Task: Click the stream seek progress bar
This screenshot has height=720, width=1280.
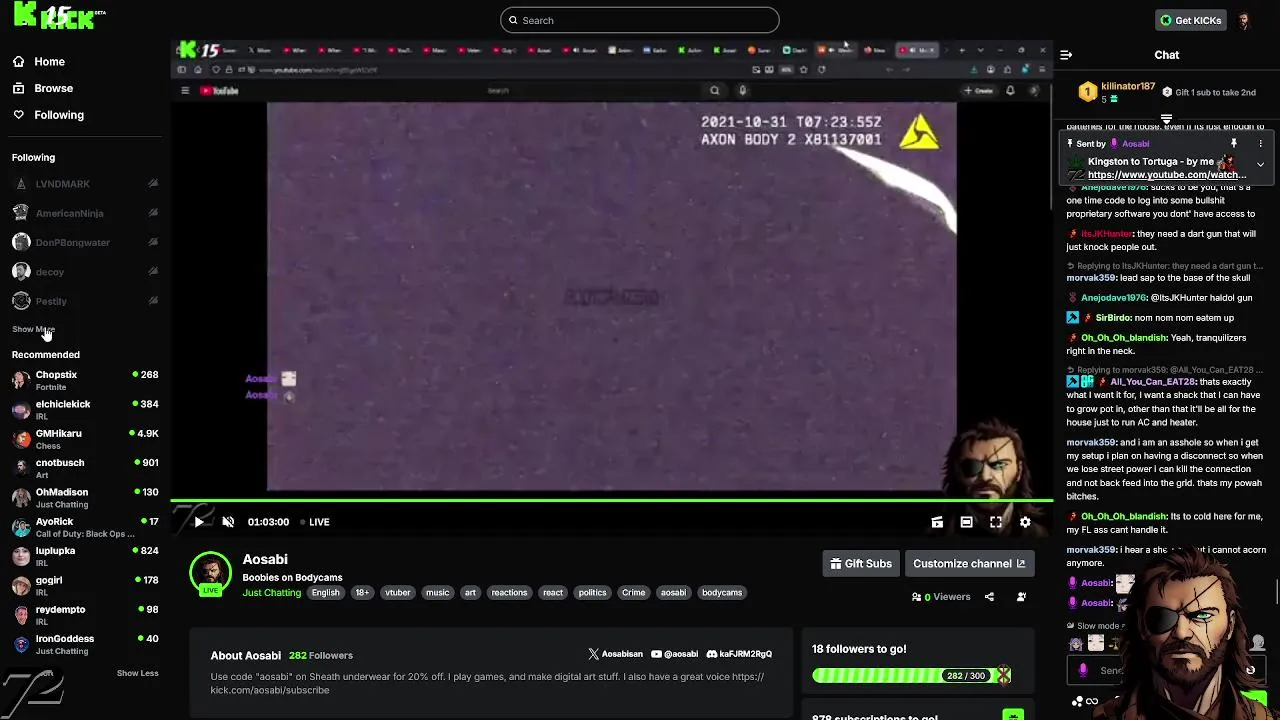Action: click(x=611, y=500)
